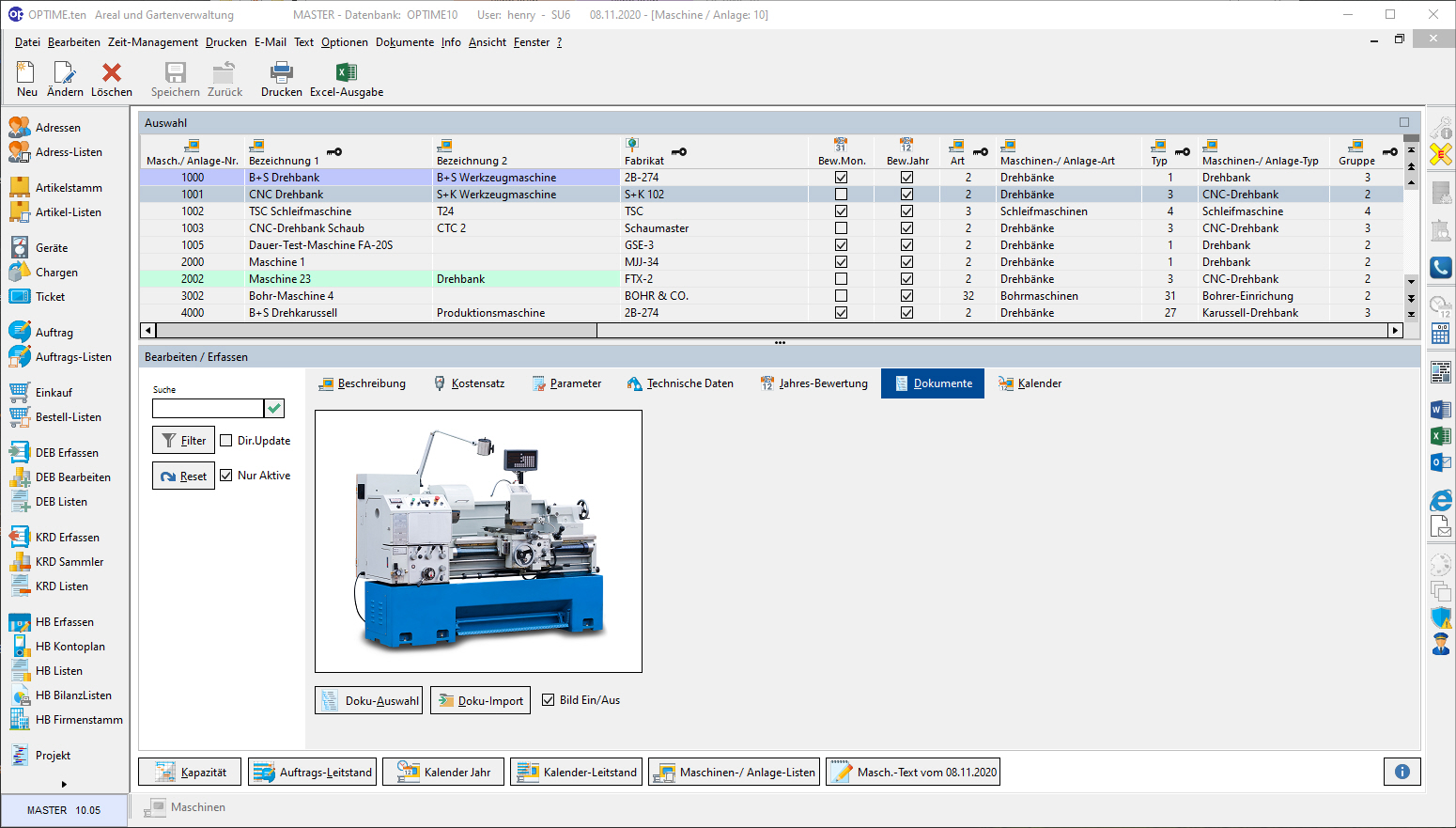Click the Auswahl panel maximize box

click(1404, 122)
